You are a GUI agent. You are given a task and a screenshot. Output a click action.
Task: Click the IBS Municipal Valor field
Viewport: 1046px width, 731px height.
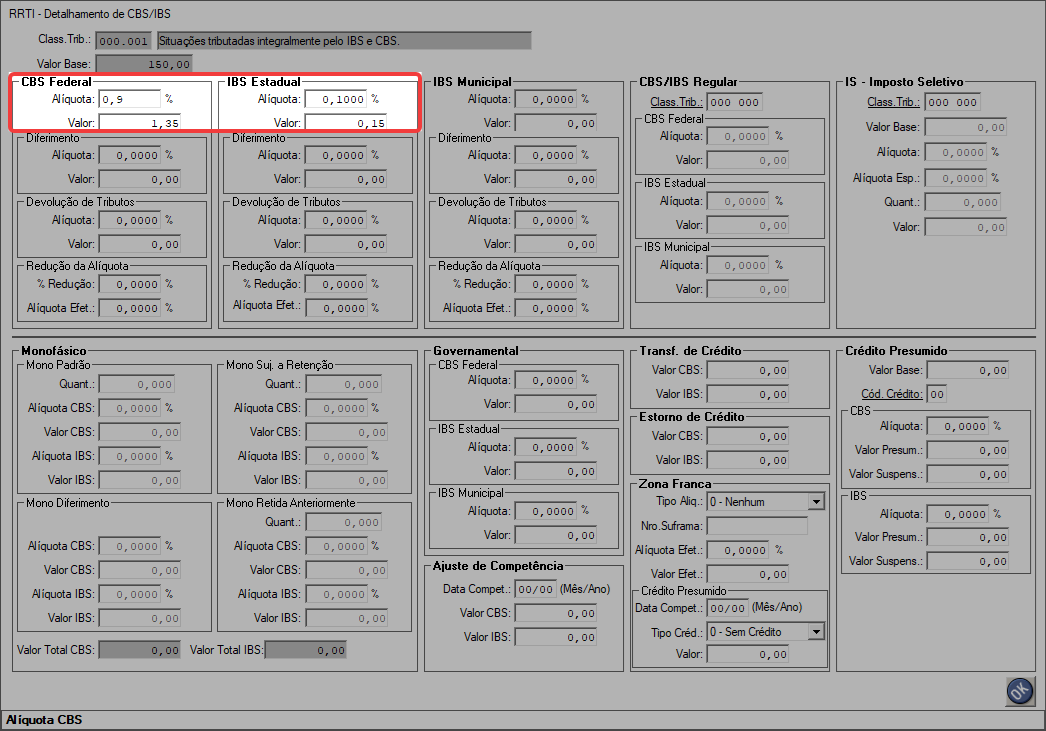556,123
